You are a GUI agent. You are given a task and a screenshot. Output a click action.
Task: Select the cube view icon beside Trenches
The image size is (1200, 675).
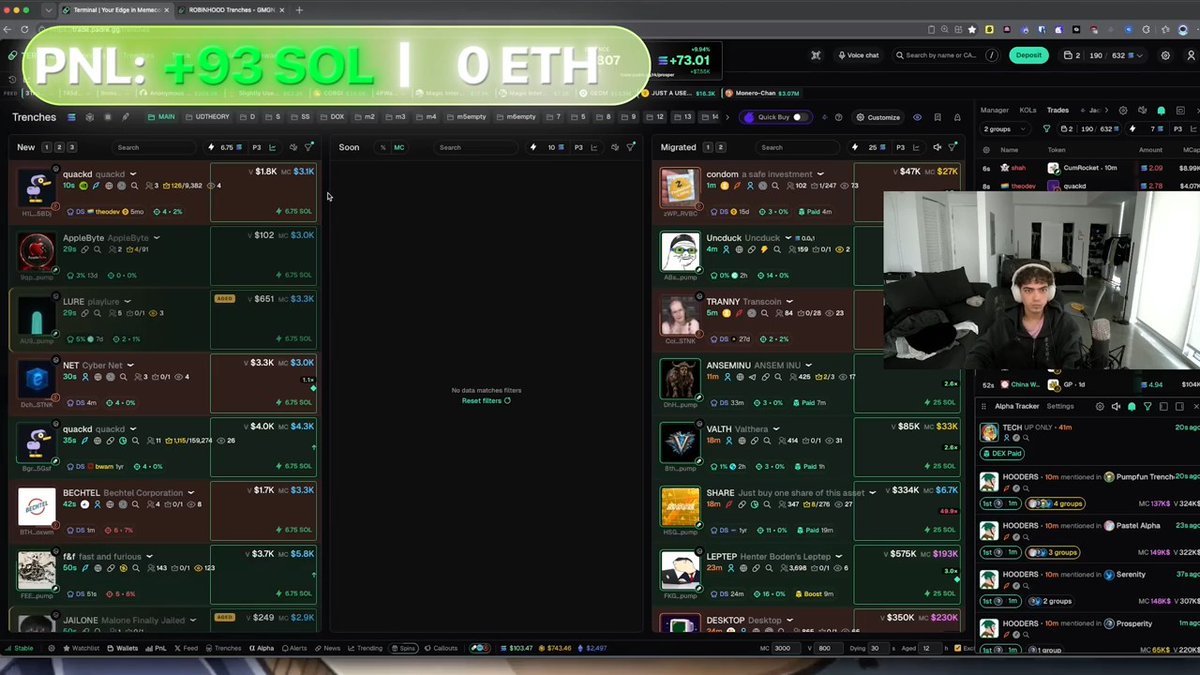(x=89, y=117)
